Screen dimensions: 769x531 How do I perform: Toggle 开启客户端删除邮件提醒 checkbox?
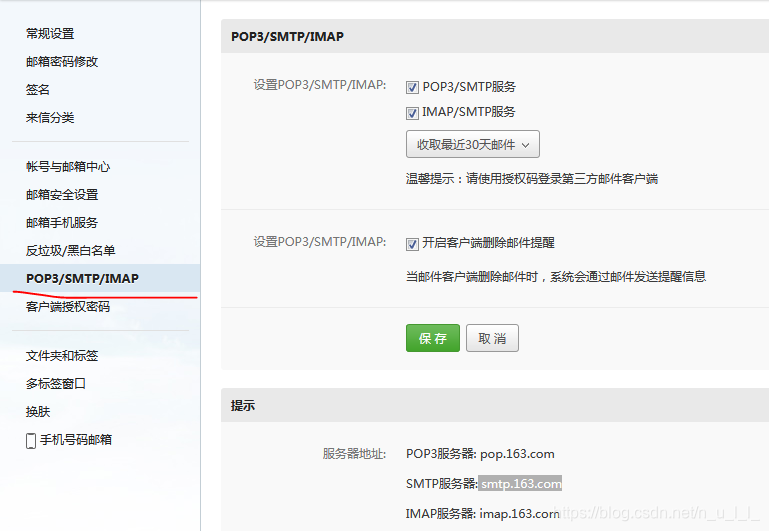(412, 244)
